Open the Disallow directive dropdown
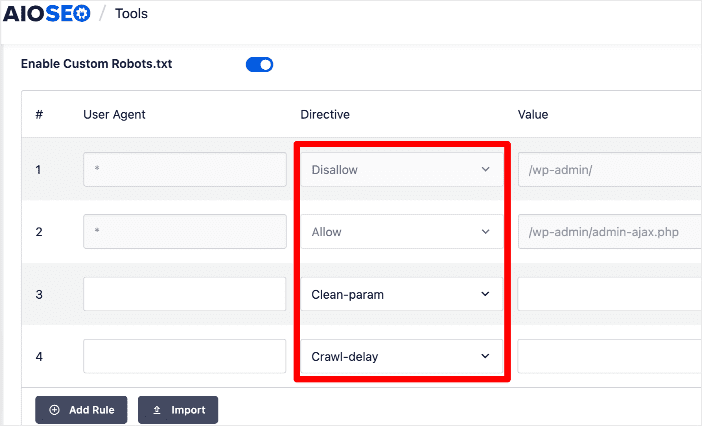Image resolution: width=702 pixels, height=426 pixels. (x=402, y=170)
